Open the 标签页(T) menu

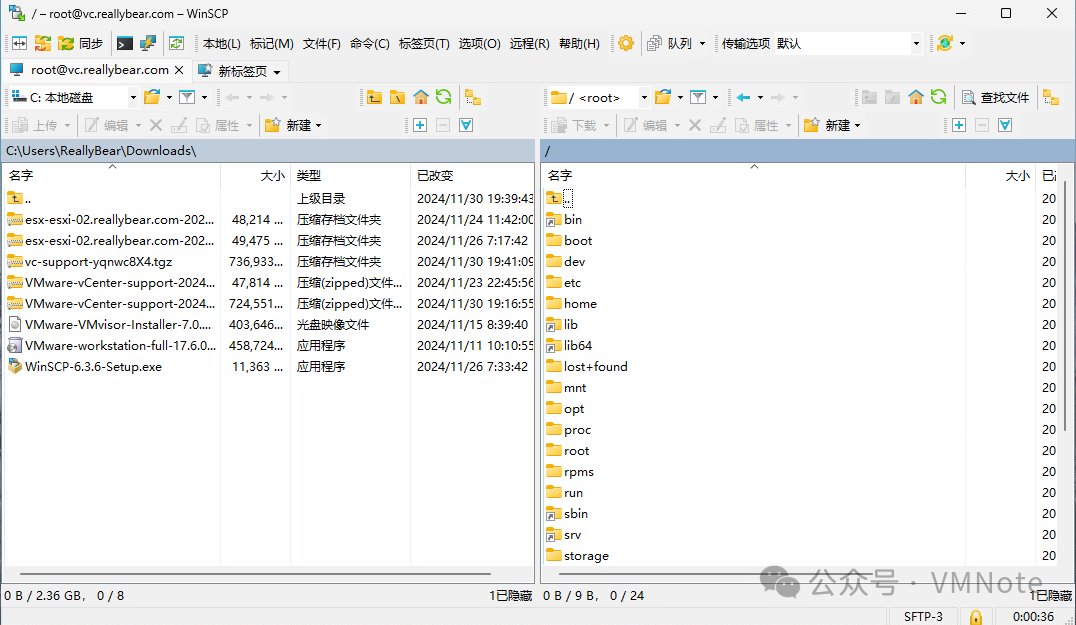424,43
